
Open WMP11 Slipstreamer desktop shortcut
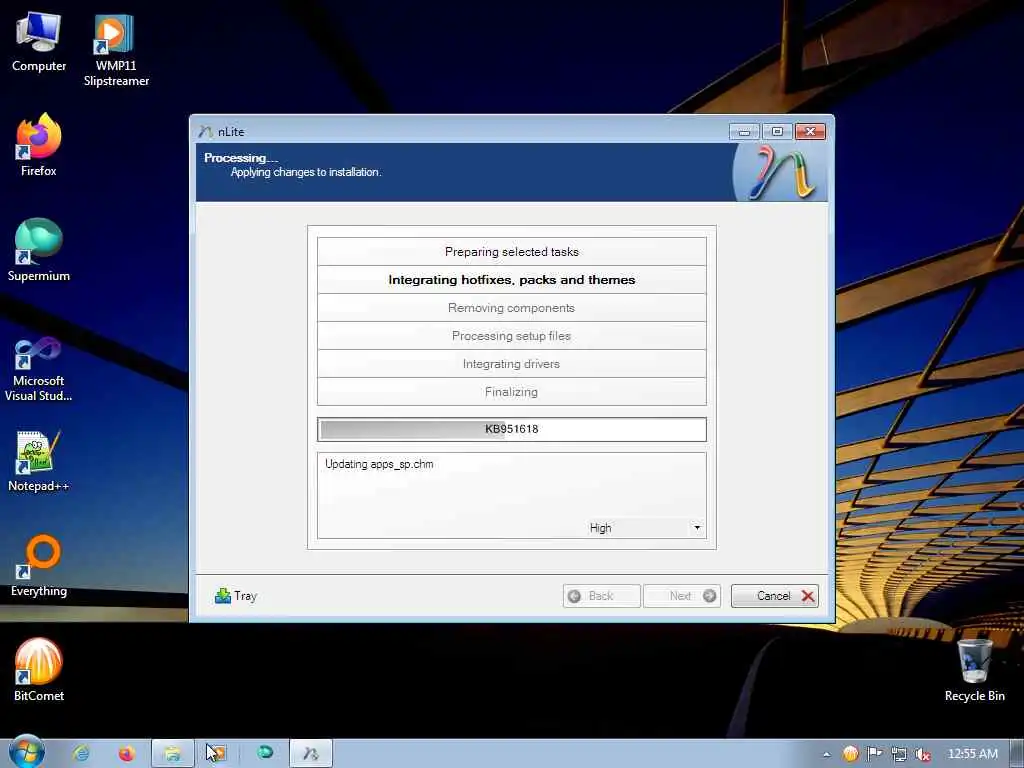coord(116,50)
